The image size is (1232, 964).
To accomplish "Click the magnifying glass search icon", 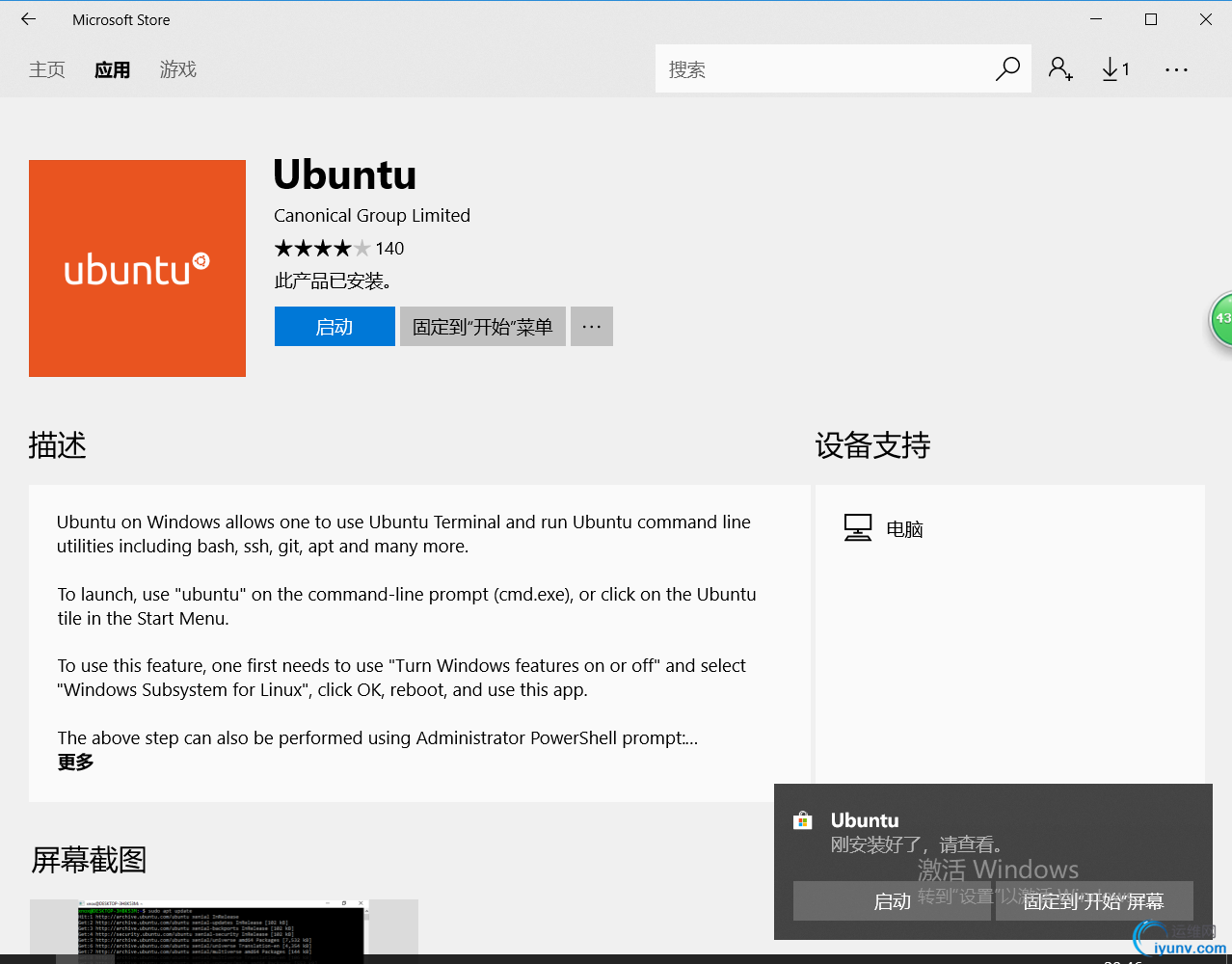I will tap(1007, 68).
